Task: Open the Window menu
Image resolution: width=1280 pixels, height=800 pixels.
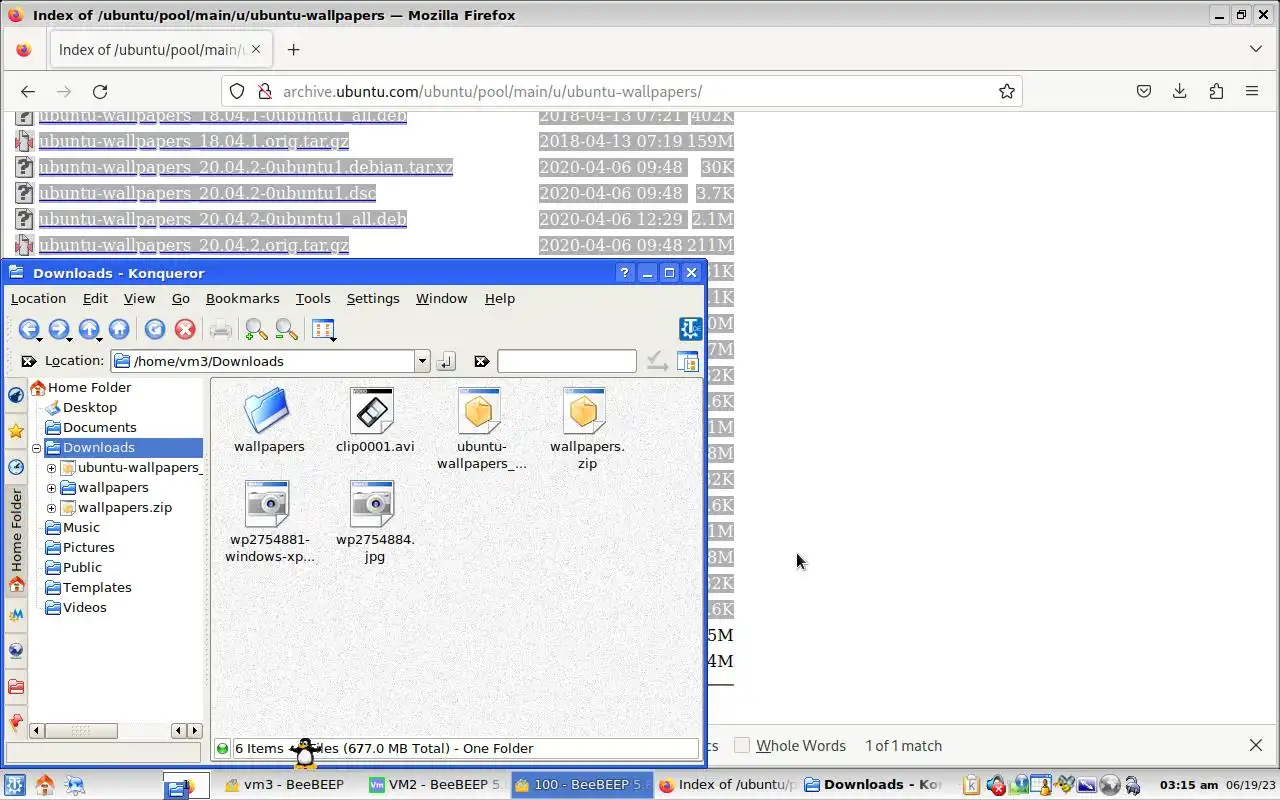Action: tap(441, 298)
